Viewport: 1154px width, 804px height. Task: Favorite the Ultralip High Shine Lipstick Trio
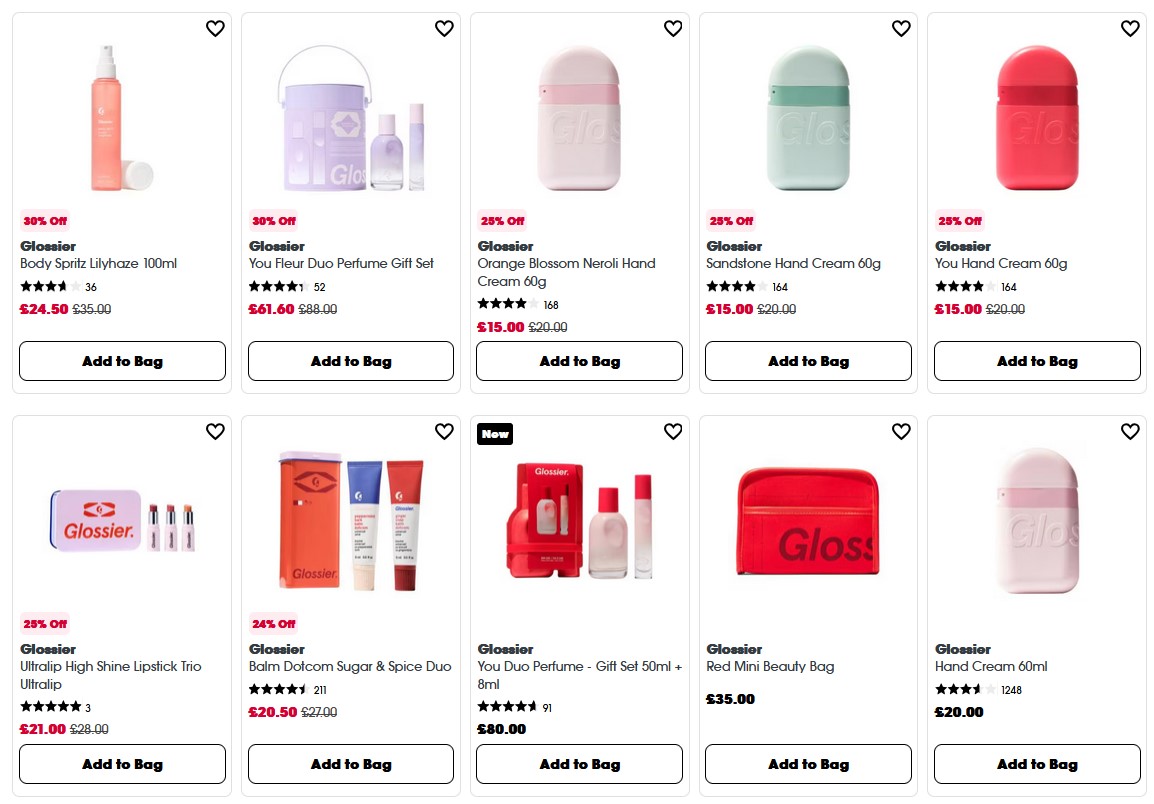pos(215,431)
